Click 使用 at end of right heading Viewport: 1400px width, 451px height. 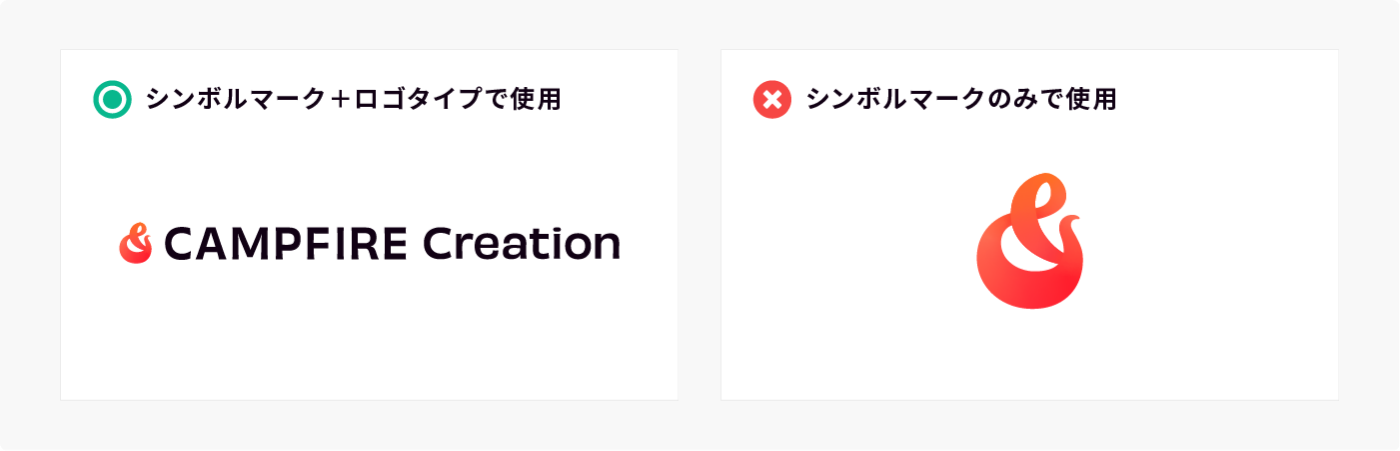[x=1091, y=99]
